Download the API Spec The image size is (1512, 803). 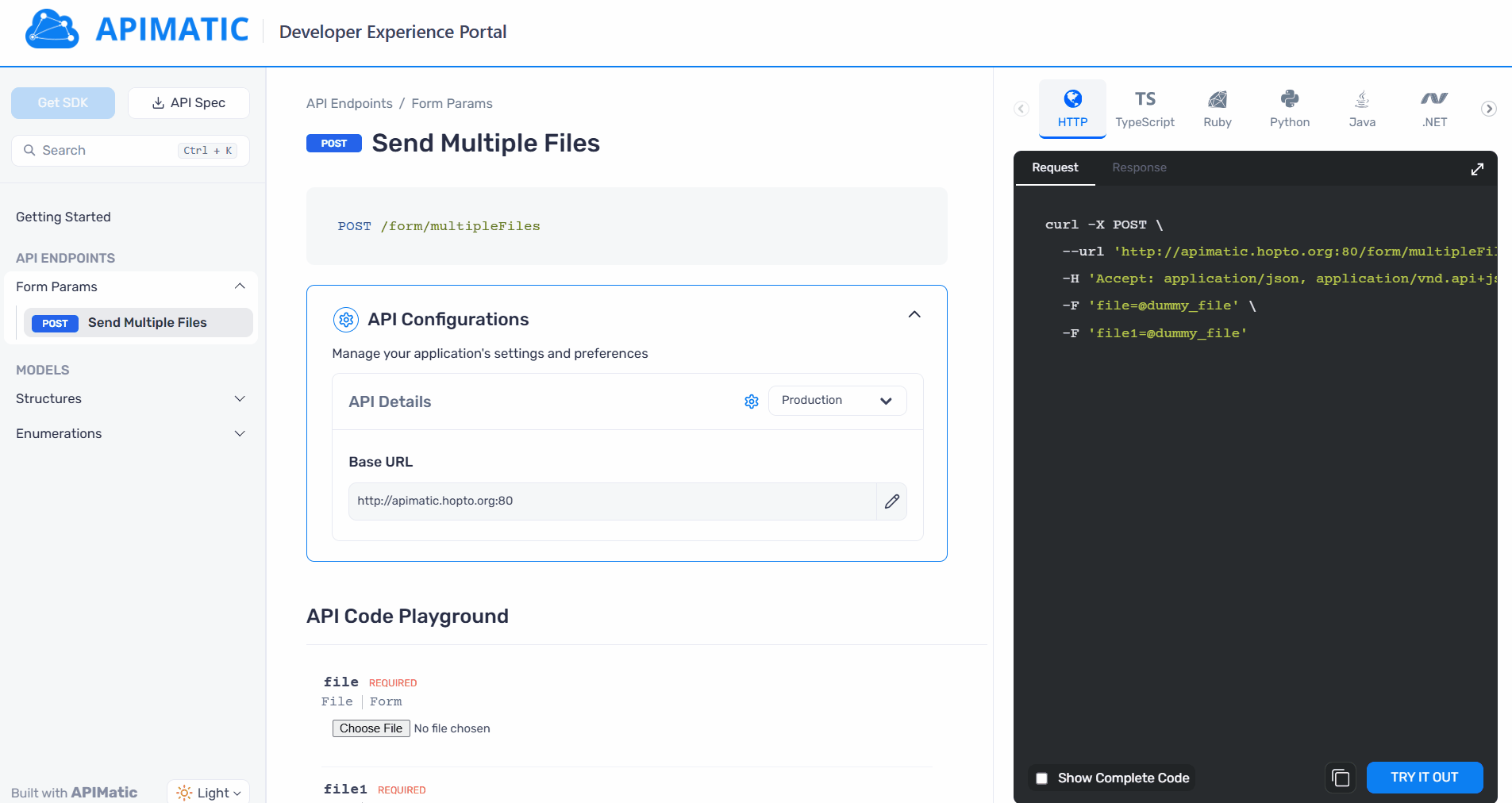188,102
